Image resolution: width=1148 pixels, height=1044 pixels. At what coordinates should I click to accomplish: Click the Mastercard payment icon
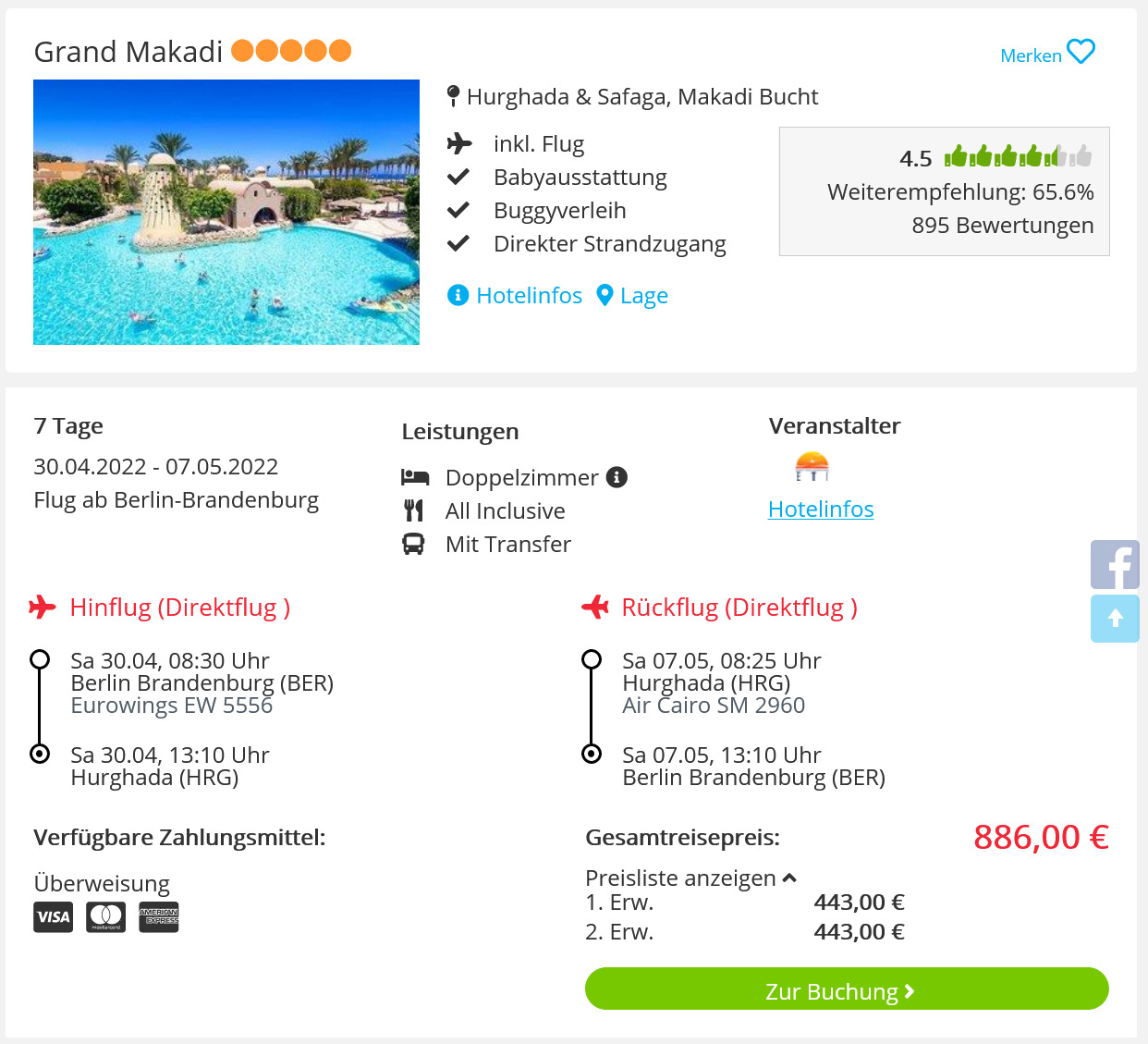(106, 917)
